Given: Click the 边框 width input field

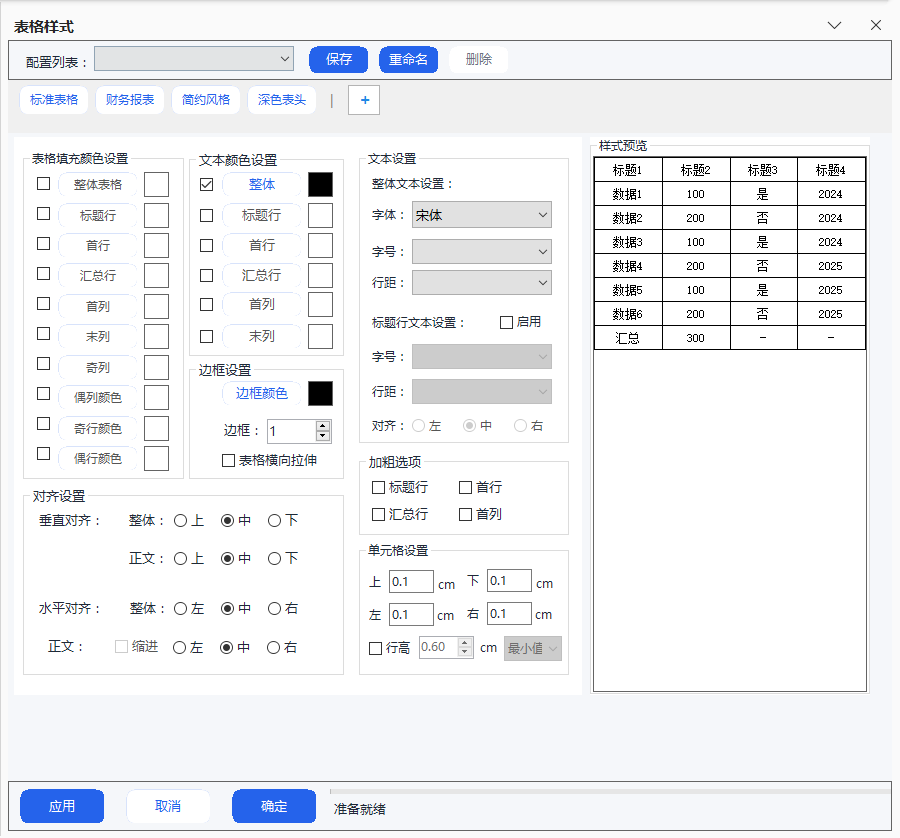Looking at the screenshot, I should 292,431.
